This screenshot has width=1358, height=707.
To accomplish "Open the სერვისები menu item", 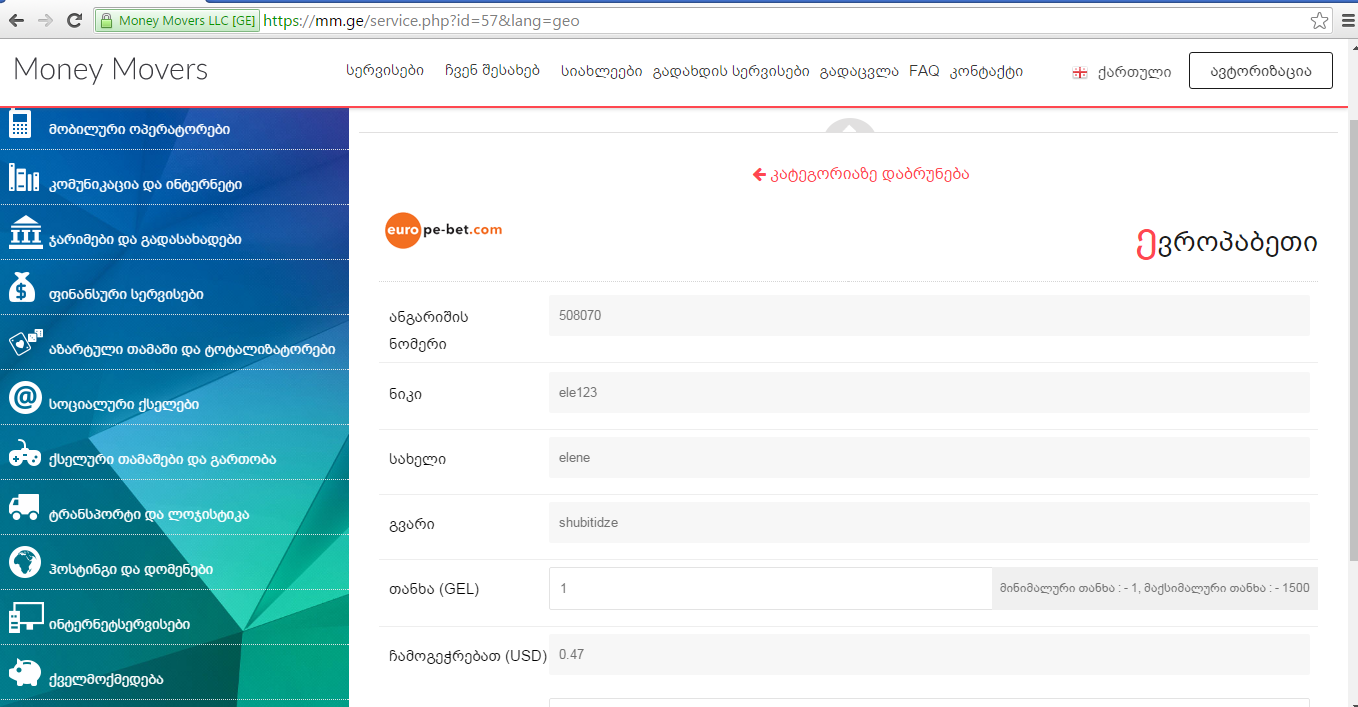I will pyautogui.click(x=385, y=71).
